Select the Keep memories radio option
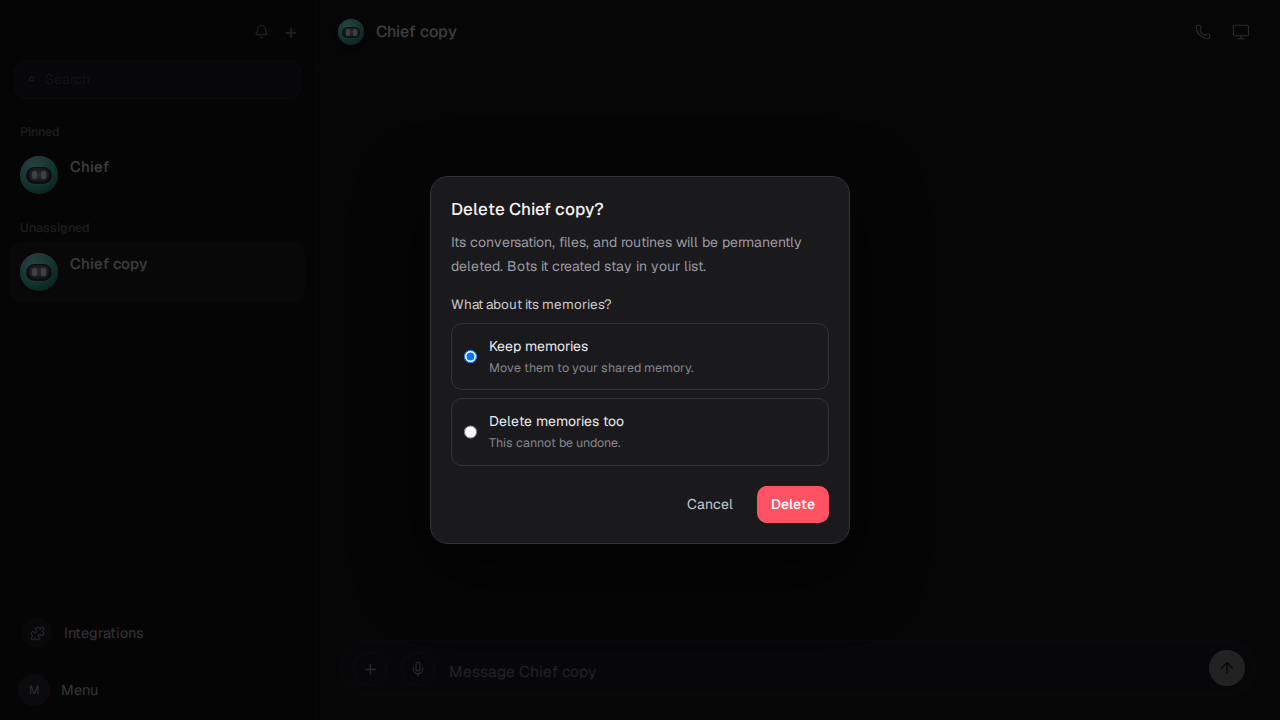Image resolution: width=1280 pixels, height=720 pixels. pyautogui.click(x=470, y=356)
